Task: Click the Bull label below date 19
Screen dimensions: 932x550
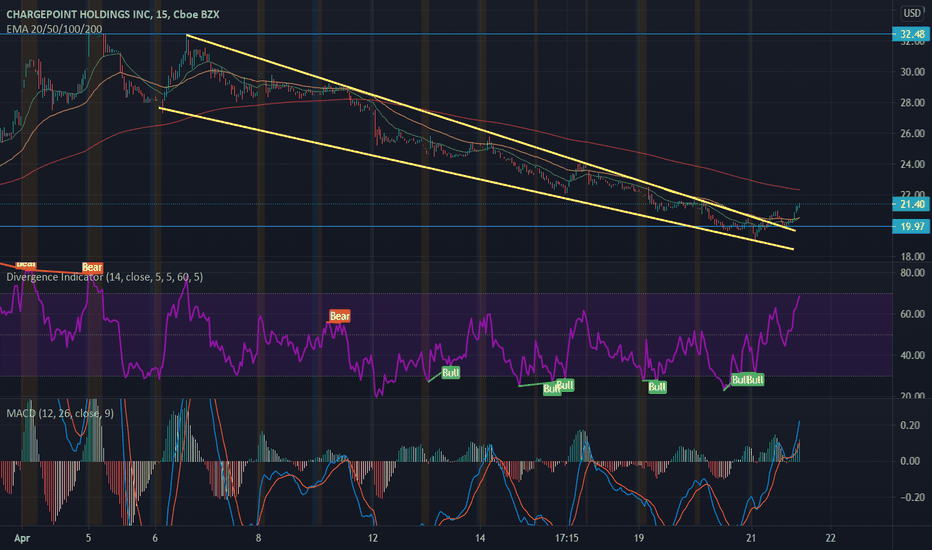Action: 657,387
